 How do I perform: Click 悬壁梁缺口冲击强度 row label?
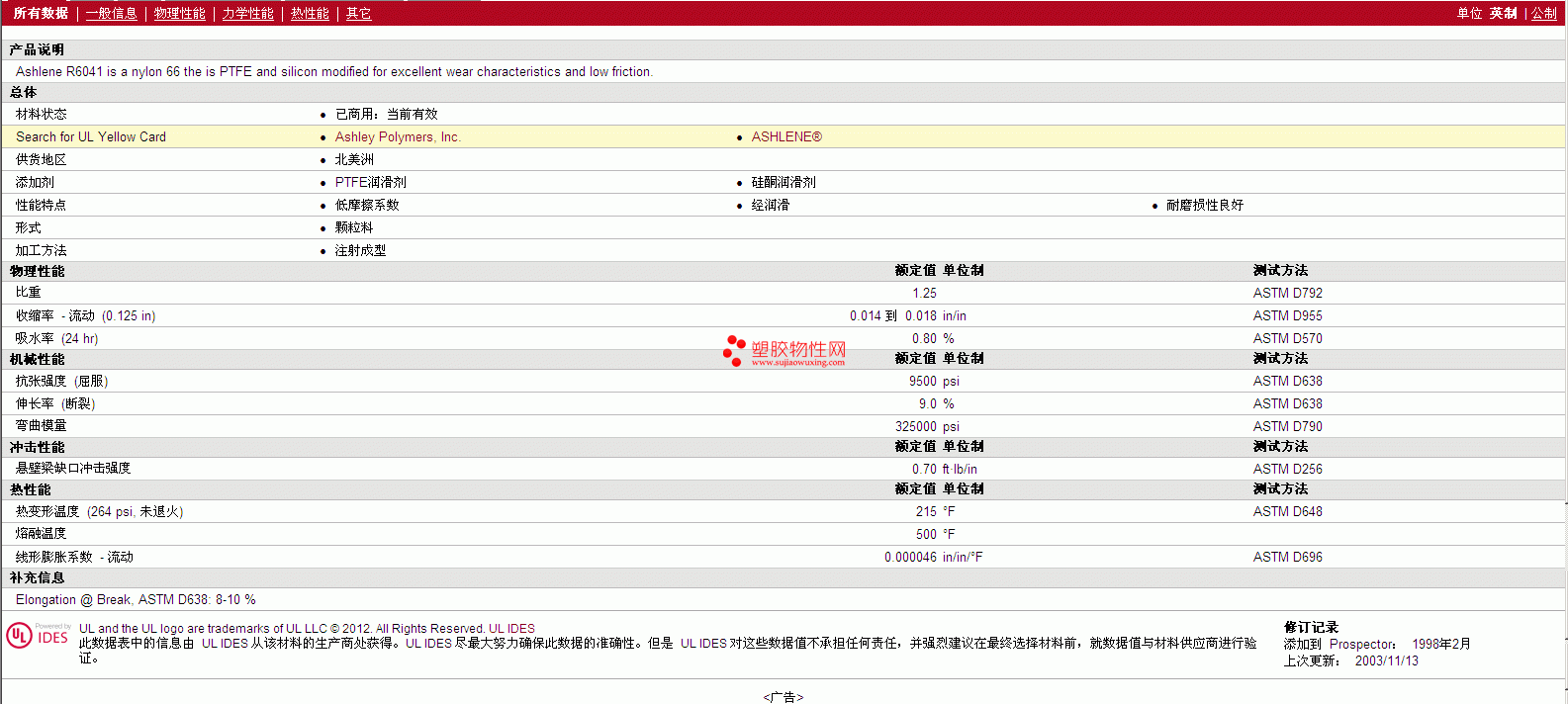click(73, 469)
